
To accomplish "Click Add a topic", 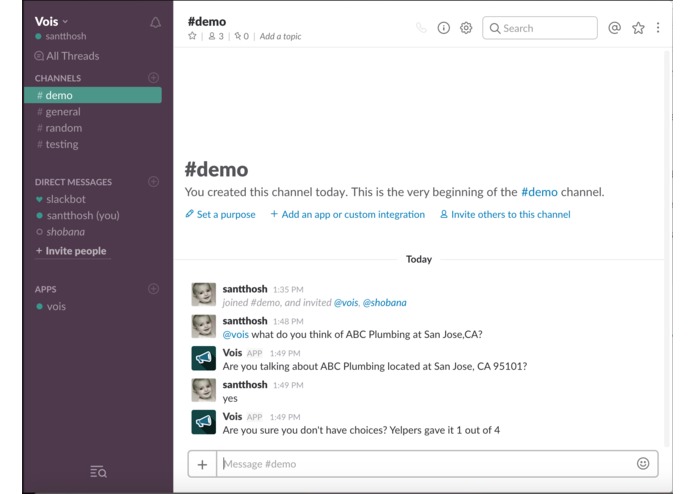I will pyautogui.click(x=280, y=36).
